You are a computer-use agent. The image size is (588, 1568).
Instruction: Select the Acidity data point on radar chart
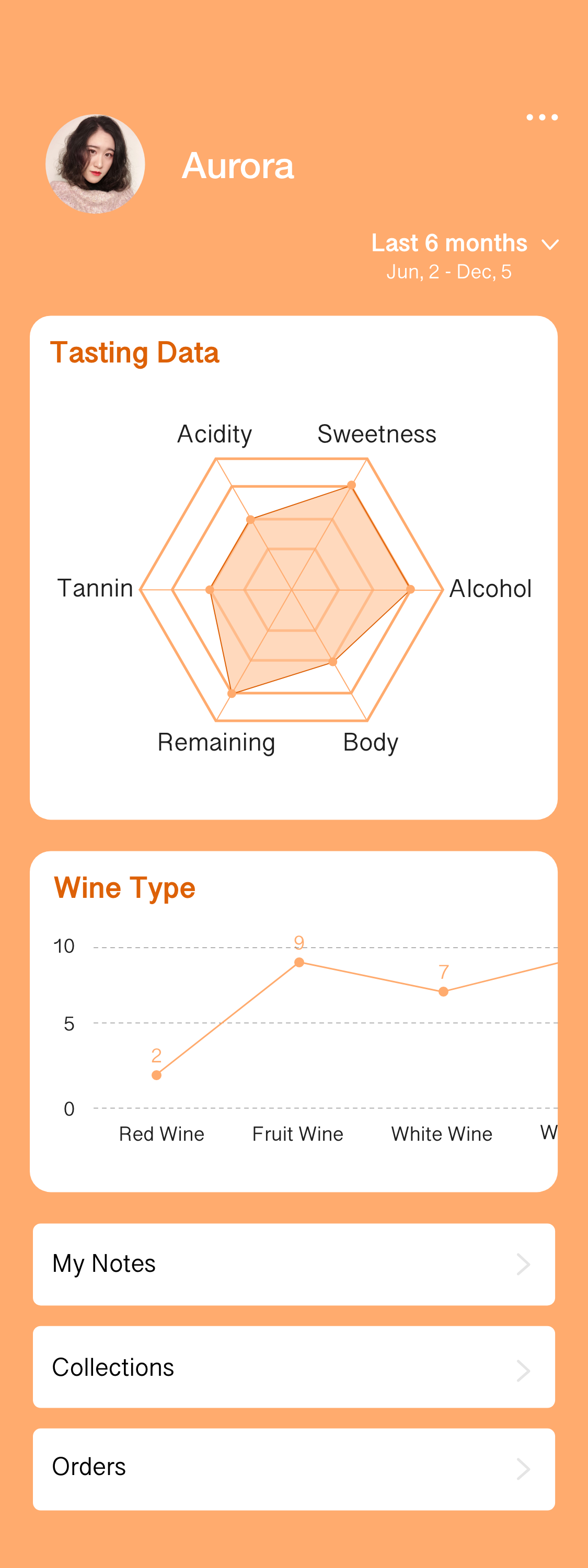250,519
